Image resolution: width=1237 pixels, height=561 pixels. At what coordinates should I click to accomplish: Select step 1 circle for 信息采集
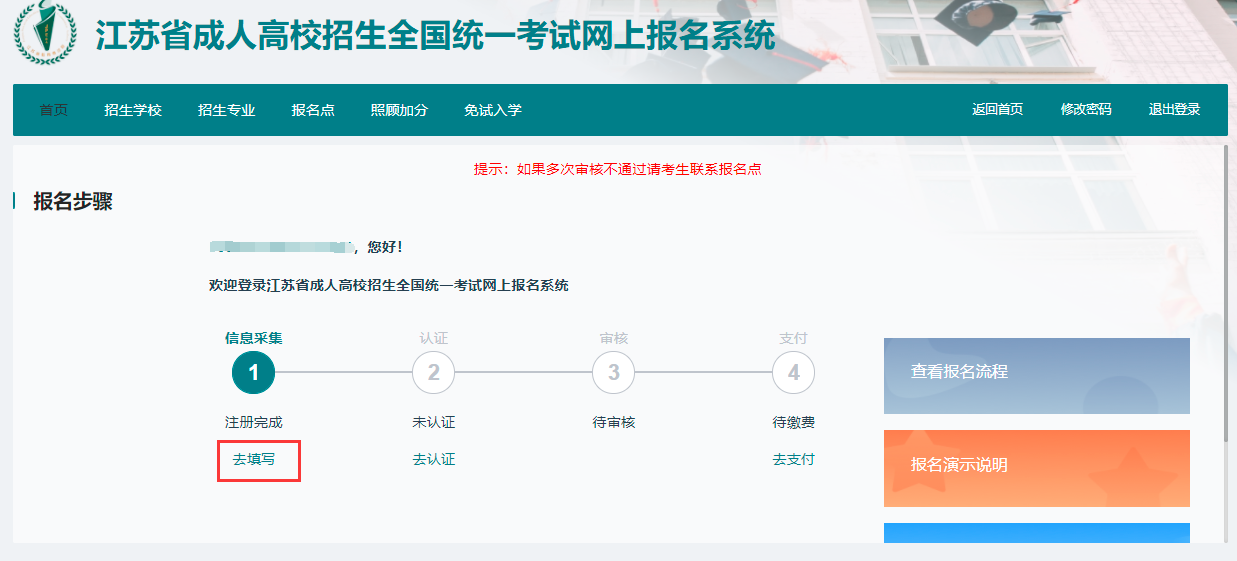coord(254,373)
